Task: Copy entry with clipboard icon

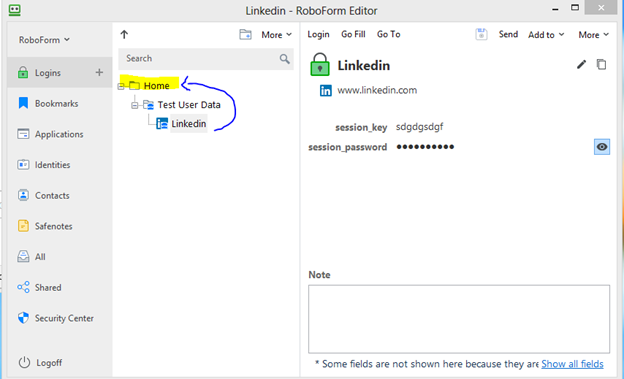Action: click(x=601, y=64)
